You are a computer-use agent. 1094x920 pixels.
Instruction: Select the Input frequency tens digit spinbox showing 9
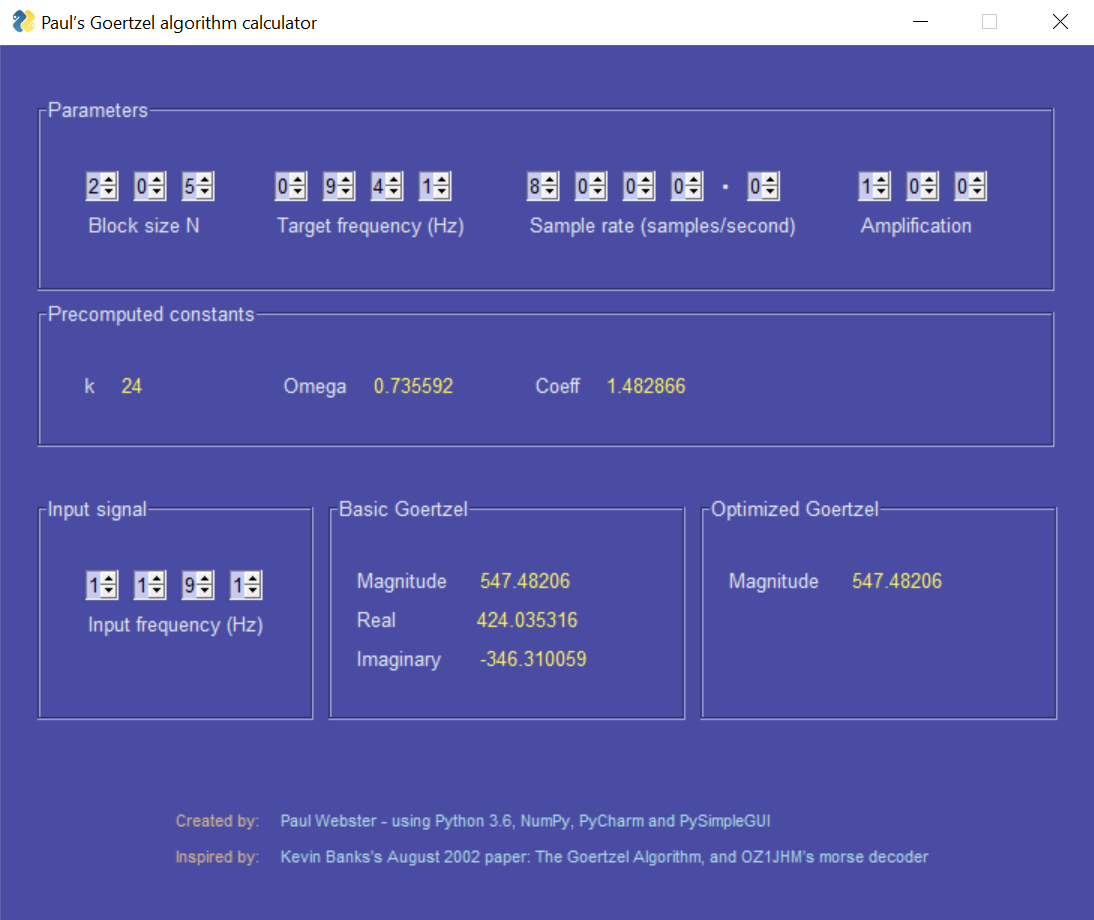[x=198, y=585]
